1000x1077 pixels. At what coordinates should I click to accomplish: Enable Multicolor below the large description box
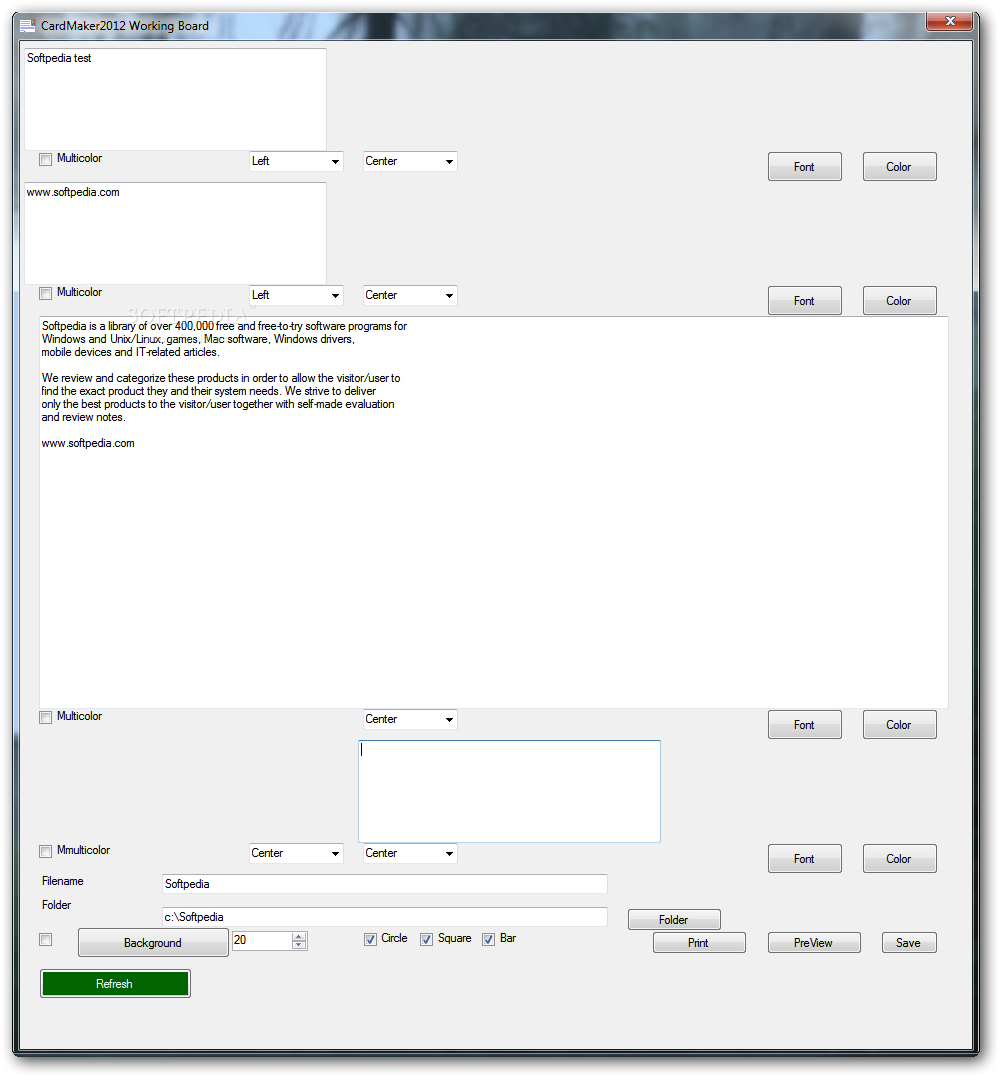[45, 717]
